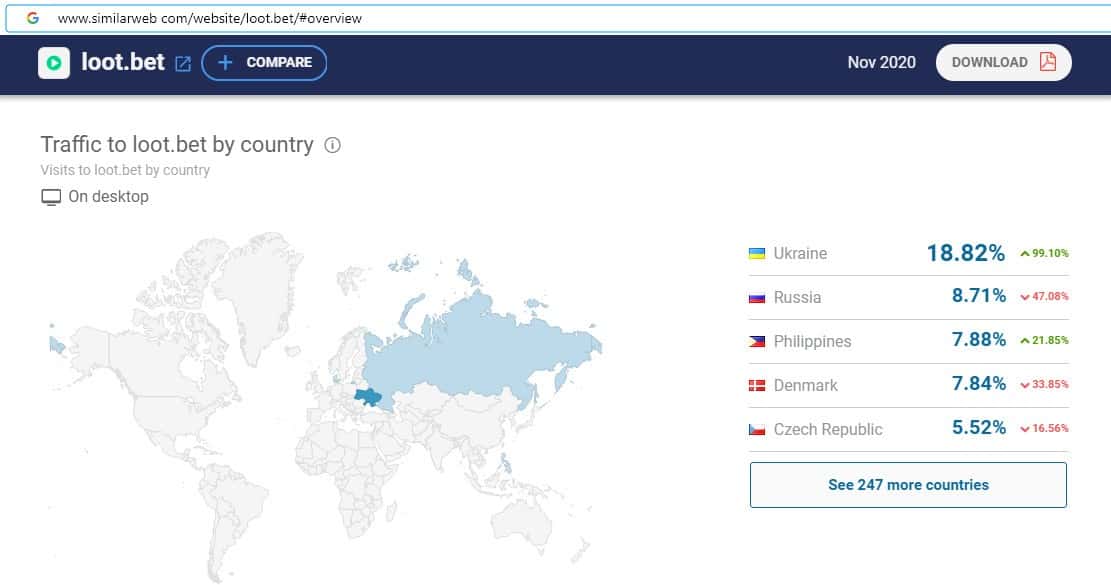The width and height of the screenshot is (1111, 585).
Task: Click the 33.85% change value
Action: 1050,385
